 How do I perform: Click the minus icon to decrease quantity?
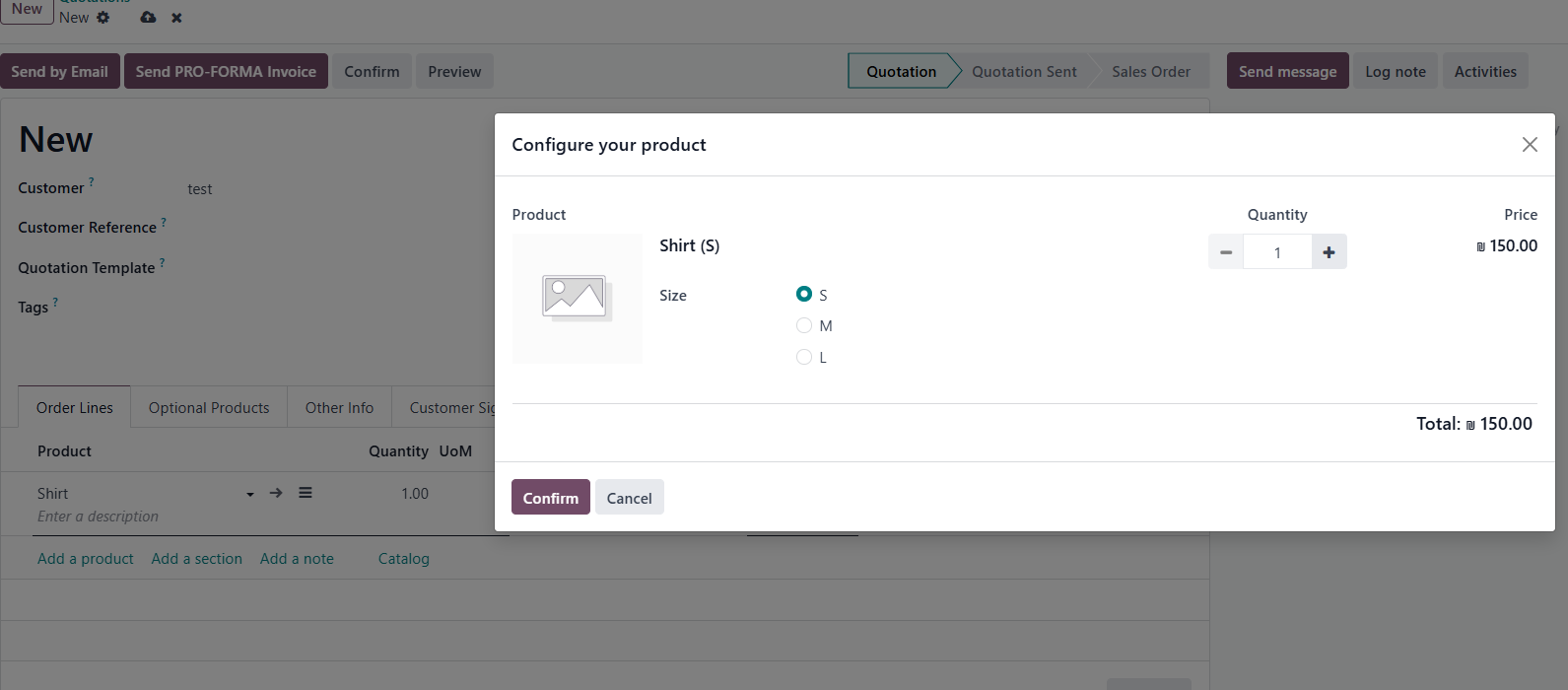pos(1225,252)
